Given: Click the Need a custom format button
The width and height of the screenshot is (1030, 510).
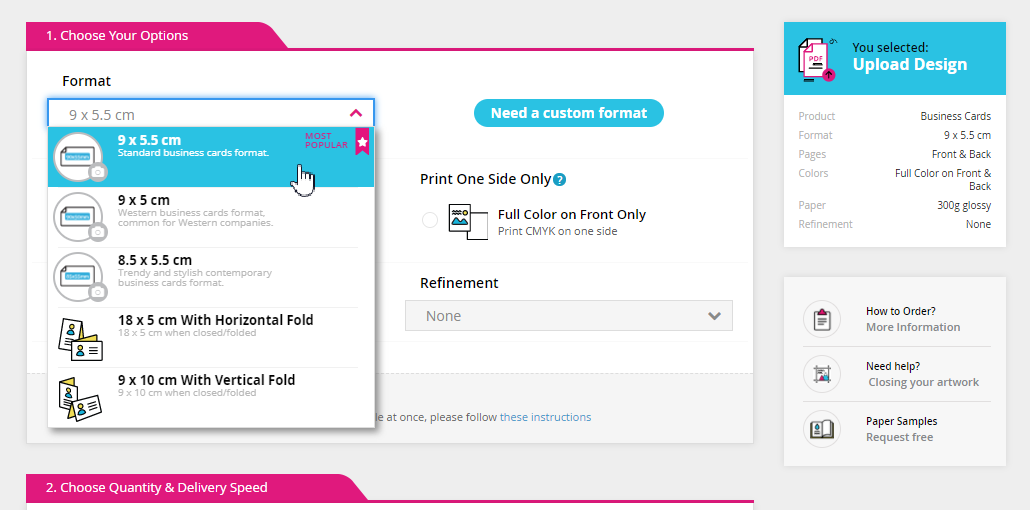Looking at the screenshot, I should coord(569,113).
